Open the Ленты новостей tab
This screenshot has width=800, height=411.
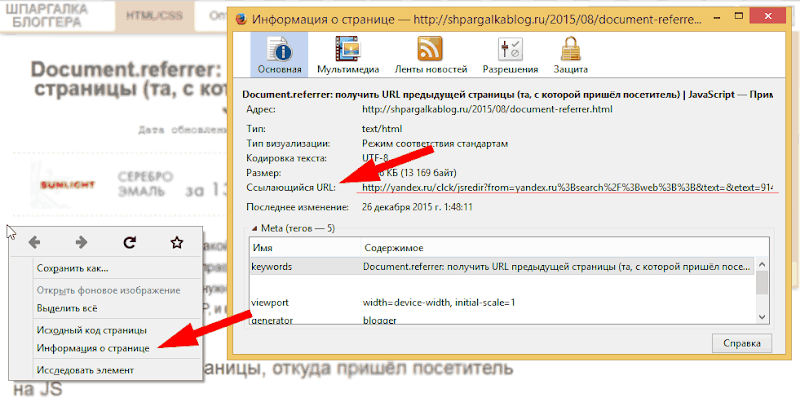pos(431,55)
